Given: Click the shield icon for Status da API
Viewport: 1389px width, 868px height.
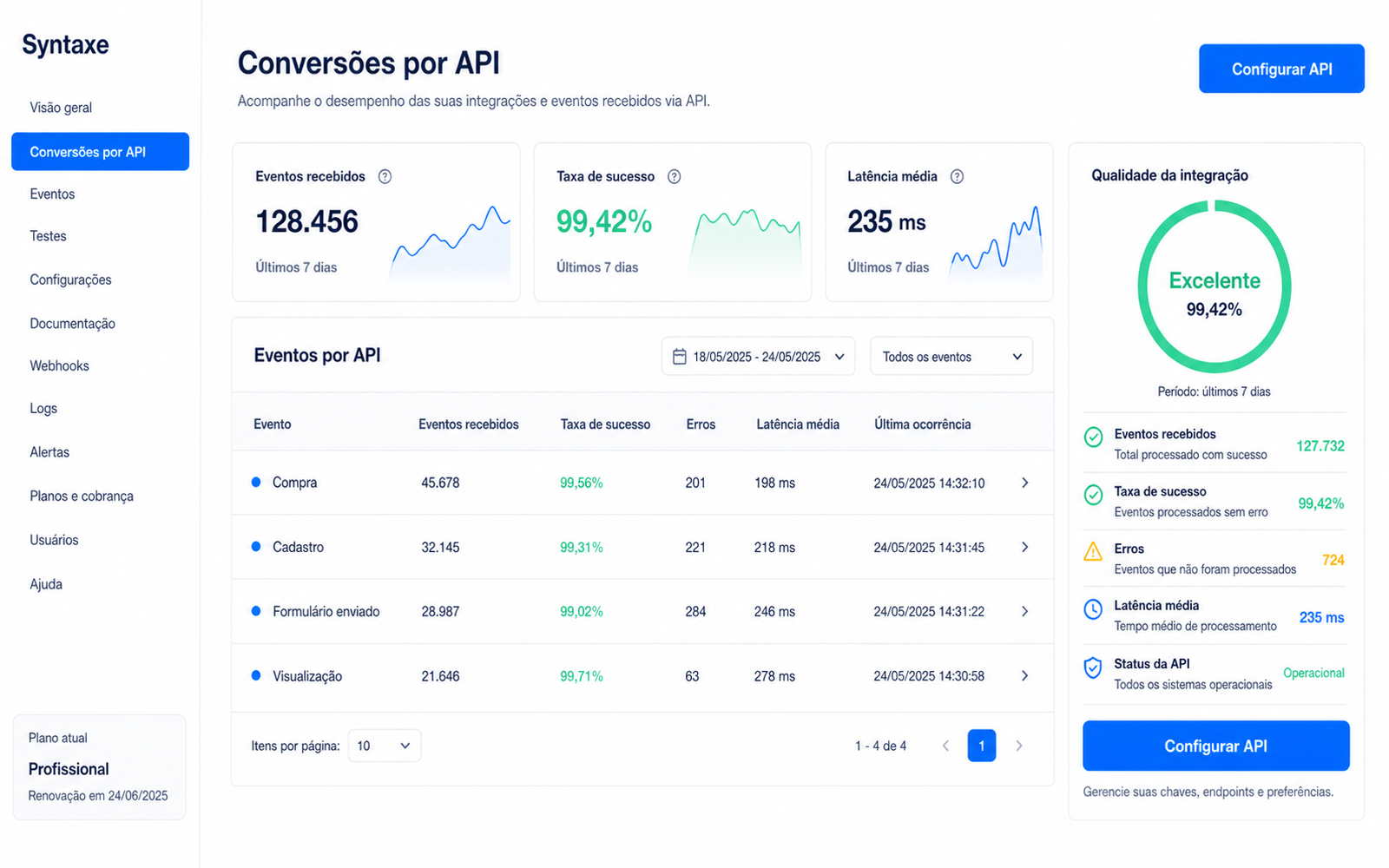Looking at the screenshot, I should pos(1093,667).
